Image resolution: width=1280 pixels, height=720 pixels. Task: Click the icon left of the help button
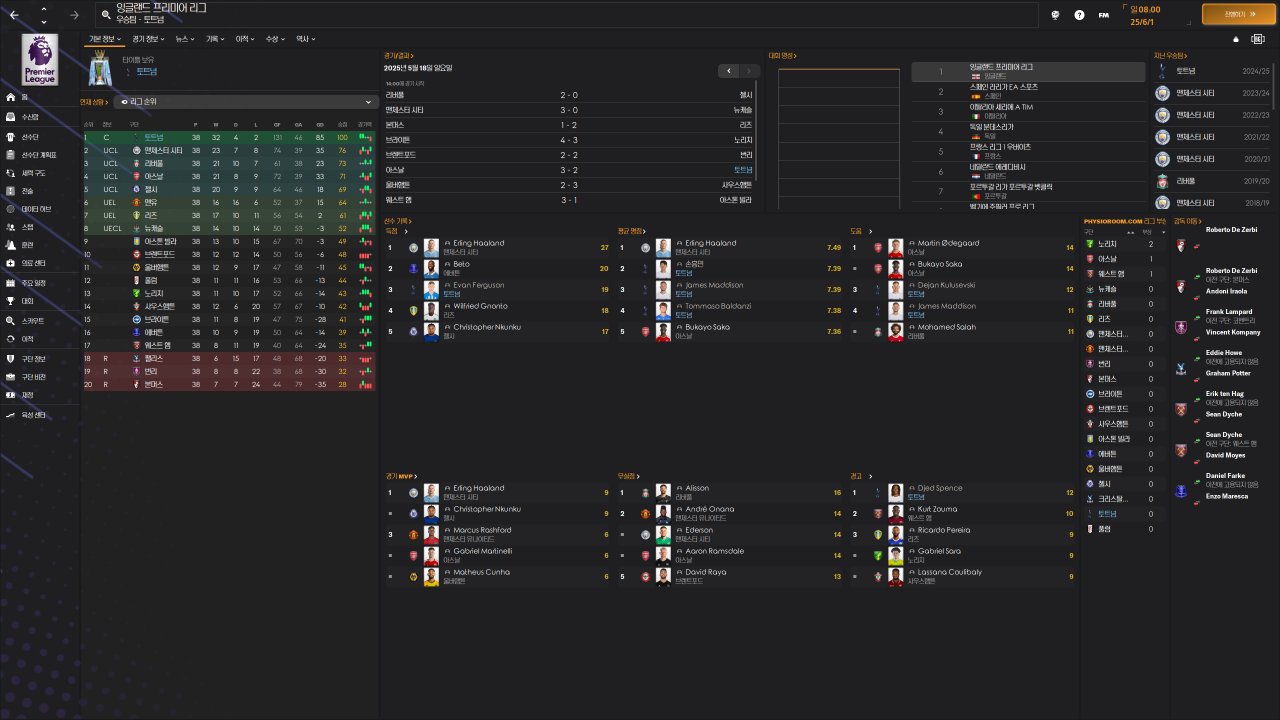(x=1056, y=15)
